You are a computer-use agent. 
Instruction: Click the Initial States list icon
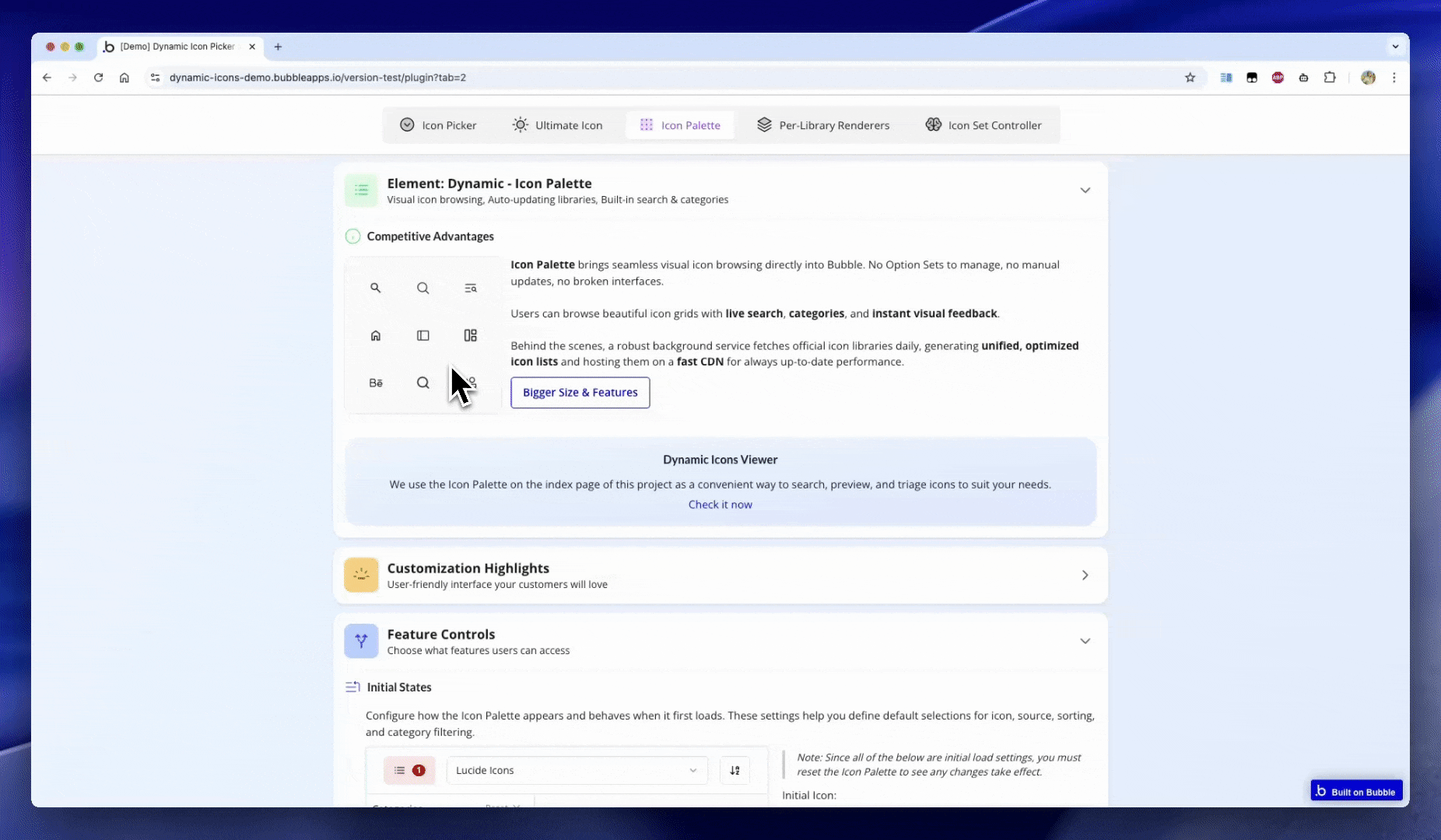[352, 687]
